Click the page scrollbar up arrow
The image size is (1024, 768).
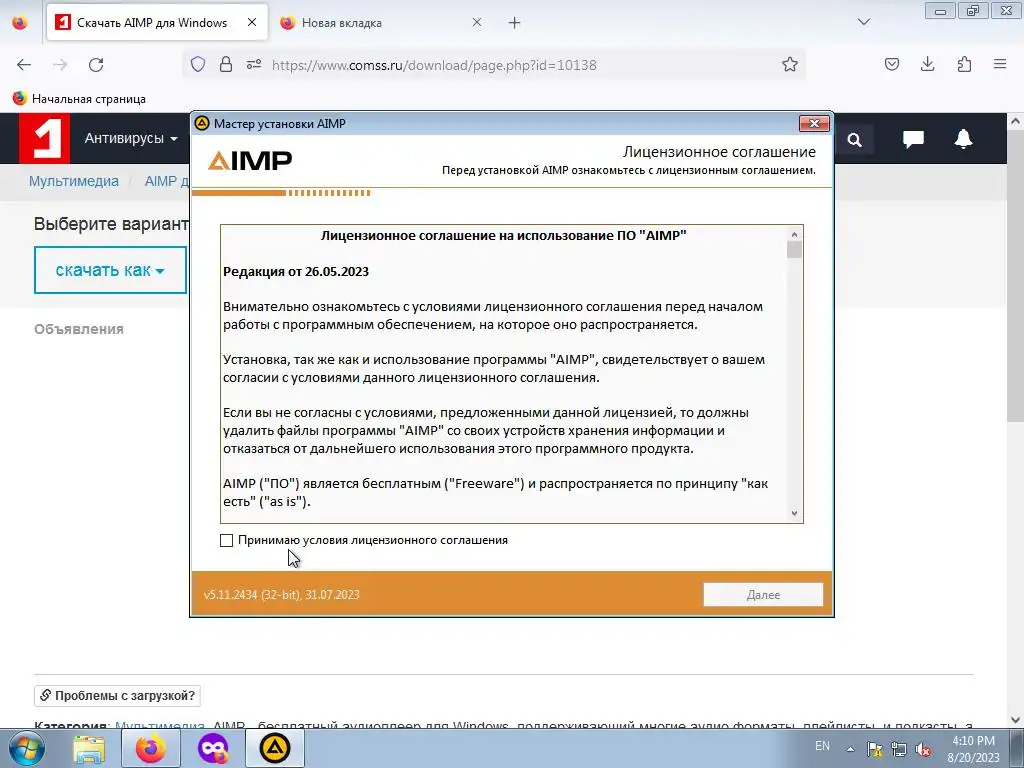click(1016, 121)
